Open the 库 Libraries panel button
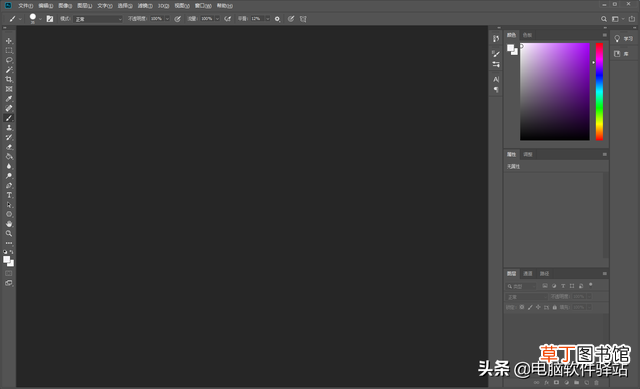 point(622,54)
